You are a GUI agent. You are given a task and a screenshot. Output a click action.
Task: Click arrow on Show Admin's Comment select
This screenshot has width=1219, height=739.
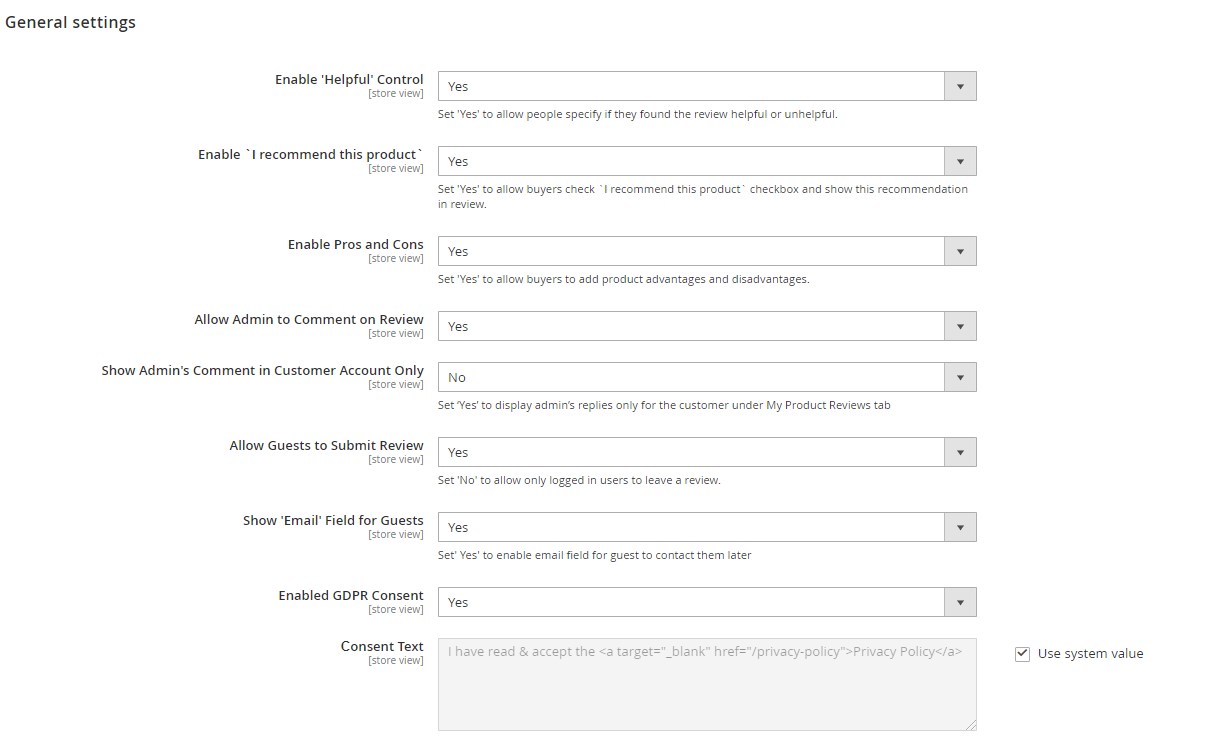point(960,378)
